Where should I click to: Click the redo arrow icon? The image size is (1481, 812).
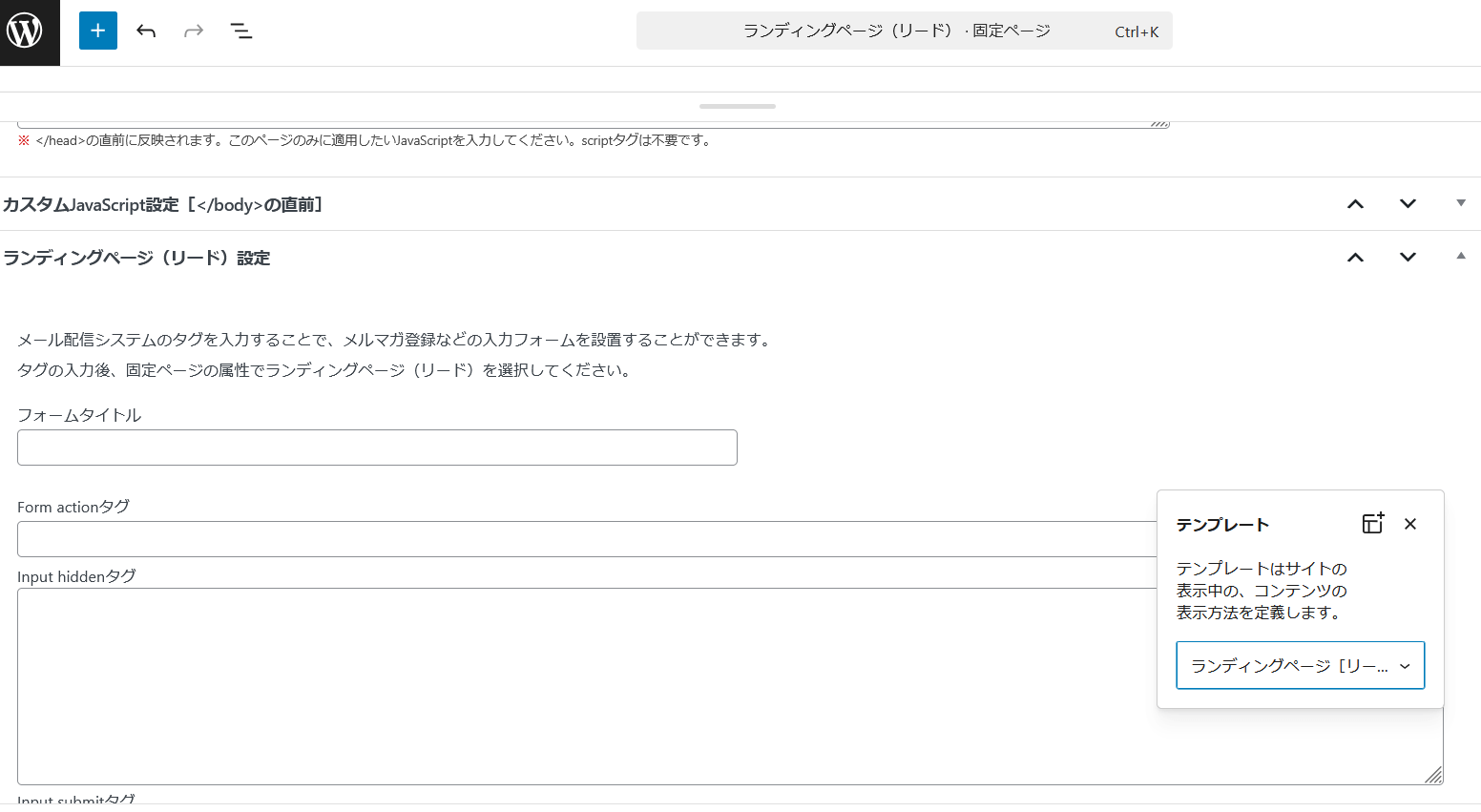(x=194, y=31)
